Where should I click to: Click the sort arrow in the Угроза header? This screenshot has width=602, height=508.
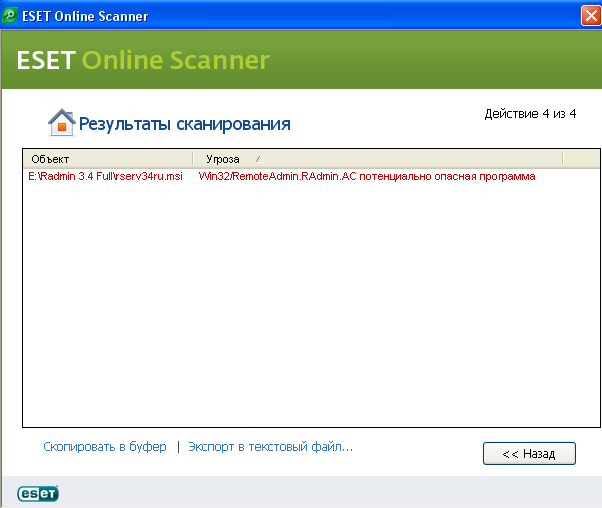[258, 159]
